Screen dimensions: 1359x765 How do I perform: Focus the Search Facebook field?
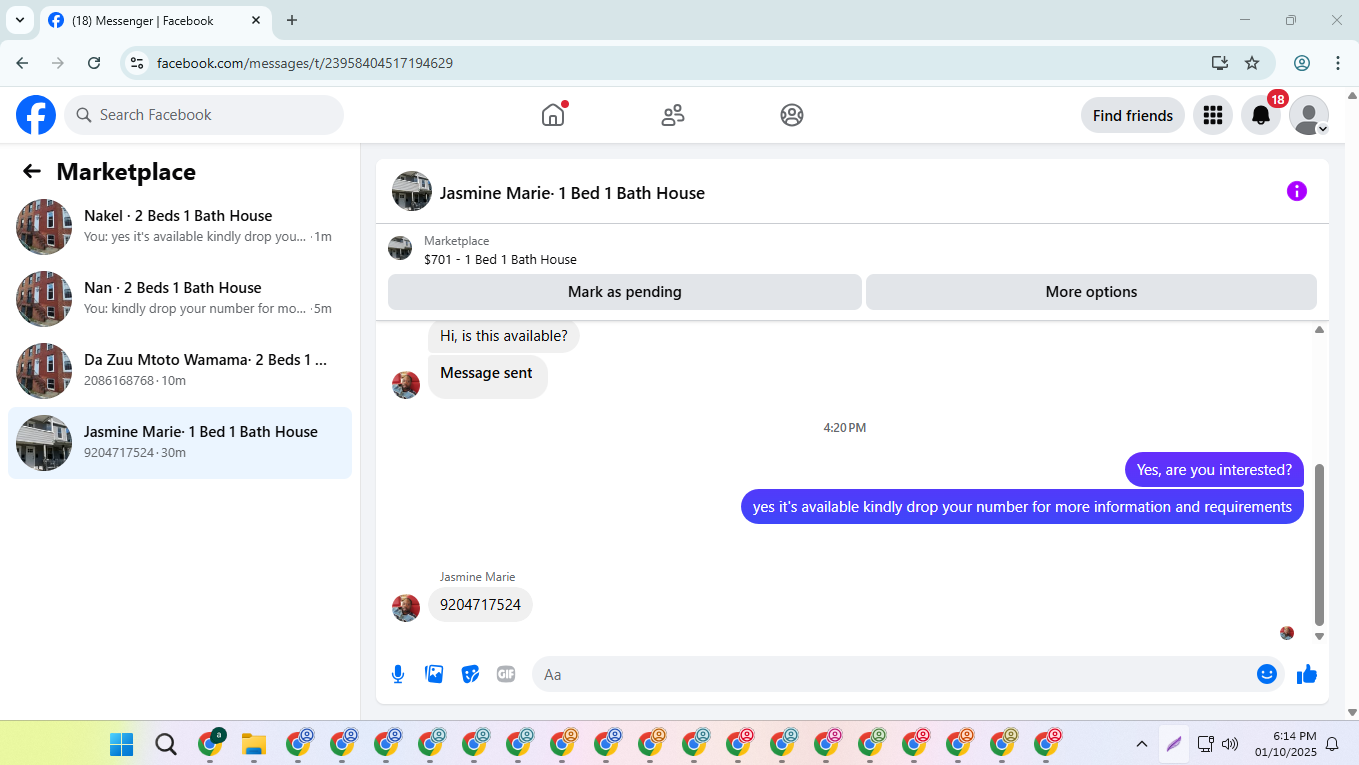pos(204,115)
